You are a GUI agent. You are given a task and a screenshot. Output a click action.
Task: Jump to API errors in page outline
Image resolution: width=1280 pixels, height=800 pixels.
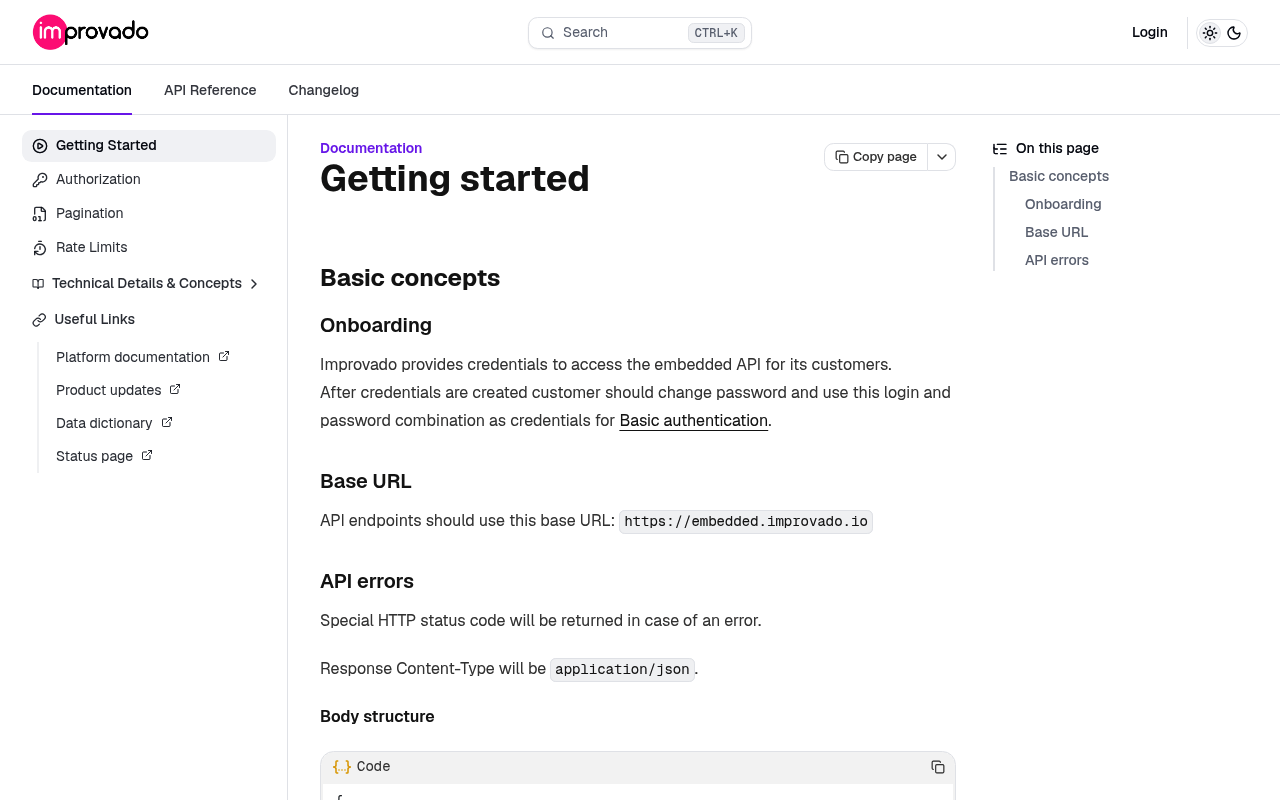[1057, 260]
